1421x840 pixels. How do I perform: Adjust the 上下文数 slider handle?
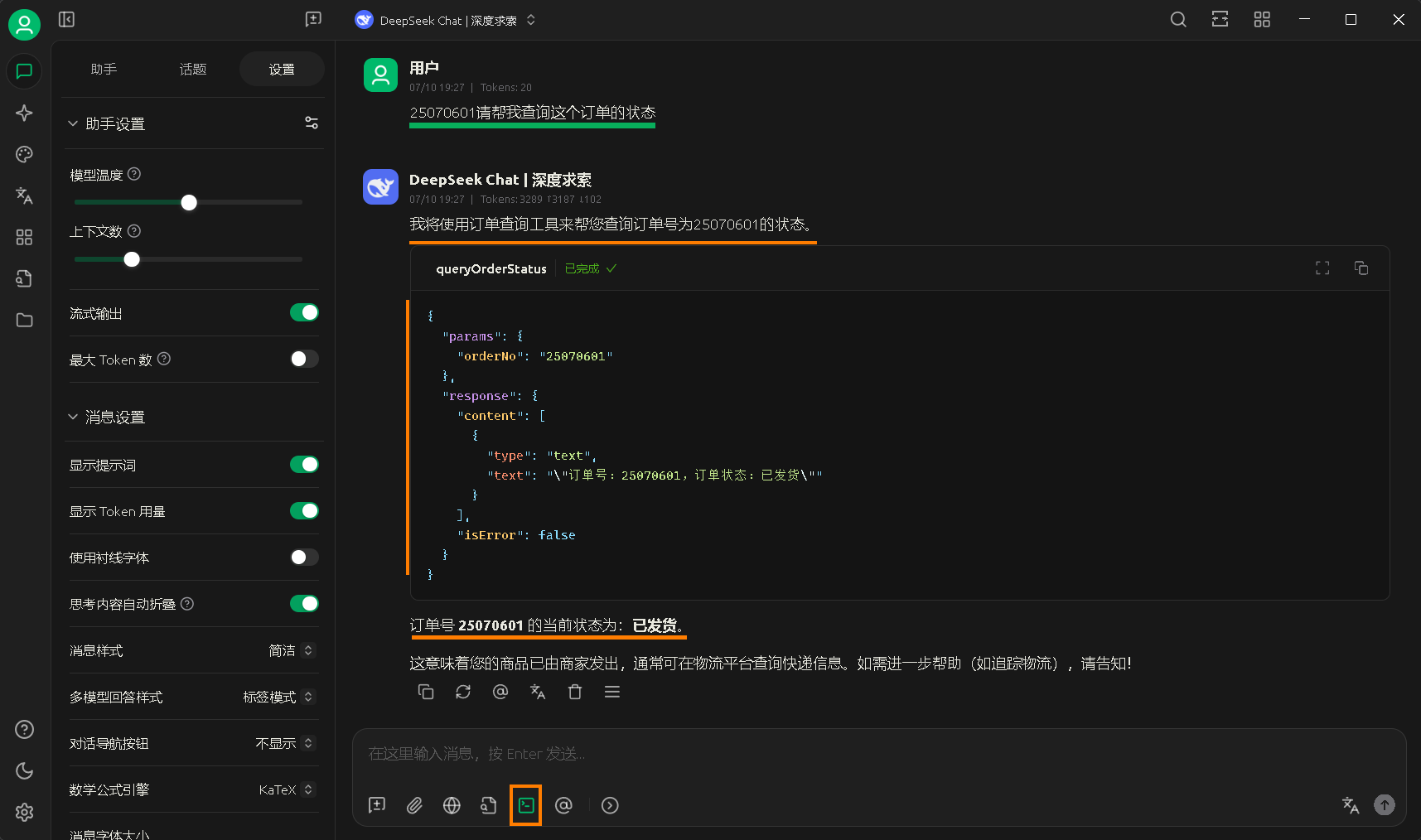[x=132, y=259]
